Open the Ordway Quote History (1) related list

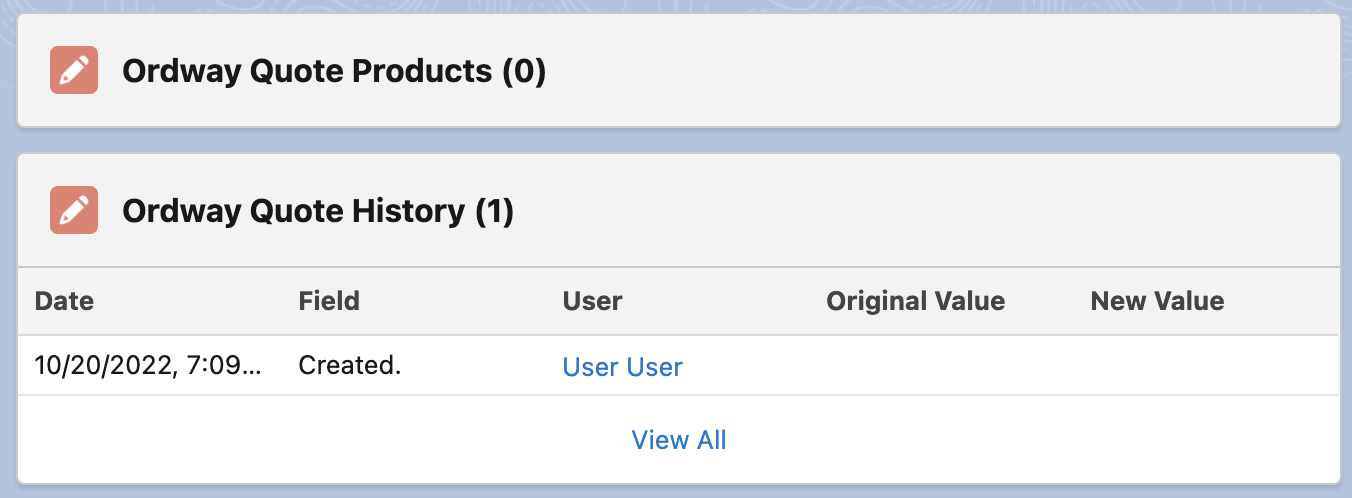click(x=318, y=211)
